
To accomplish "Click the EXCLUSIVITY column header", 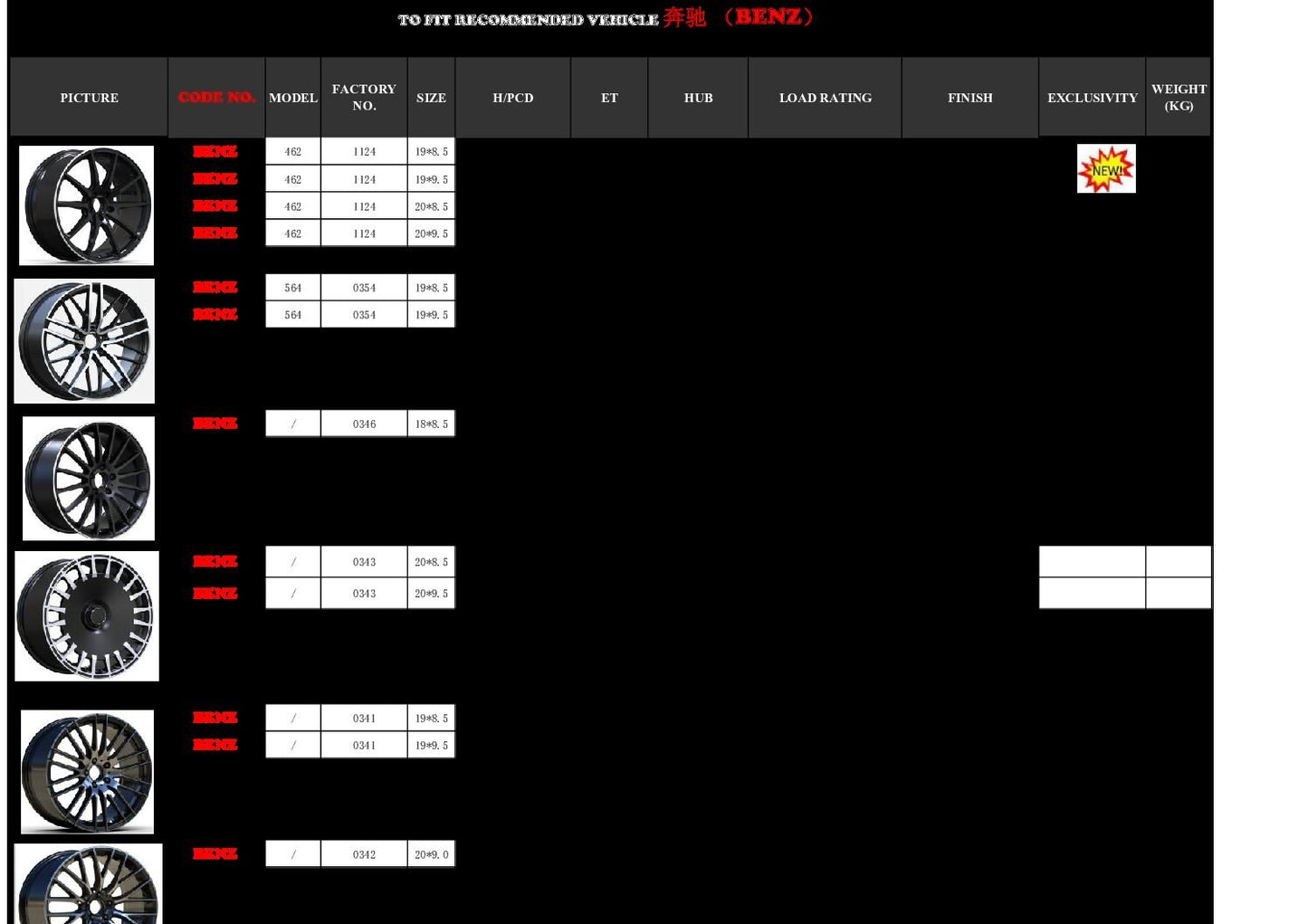I will 1093,98.
